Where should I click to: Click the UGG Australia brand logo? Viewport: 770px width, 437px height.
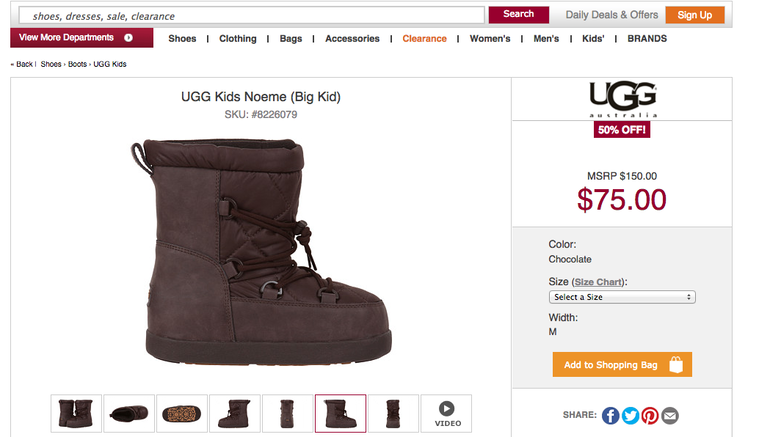tap(622, 100)
